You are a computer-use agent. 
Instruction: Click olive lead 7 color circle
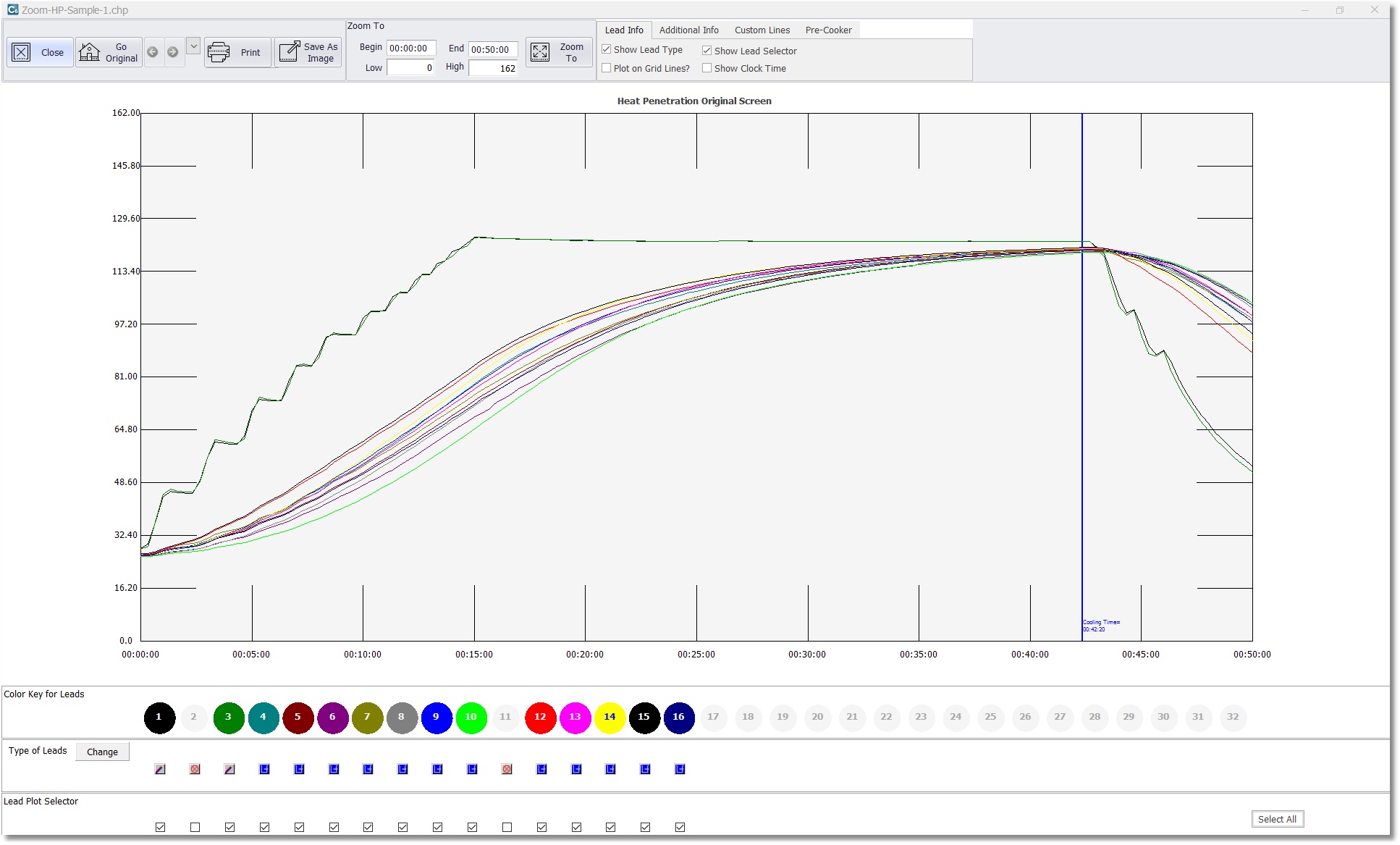pyautogui.click(x=368, y=718)
